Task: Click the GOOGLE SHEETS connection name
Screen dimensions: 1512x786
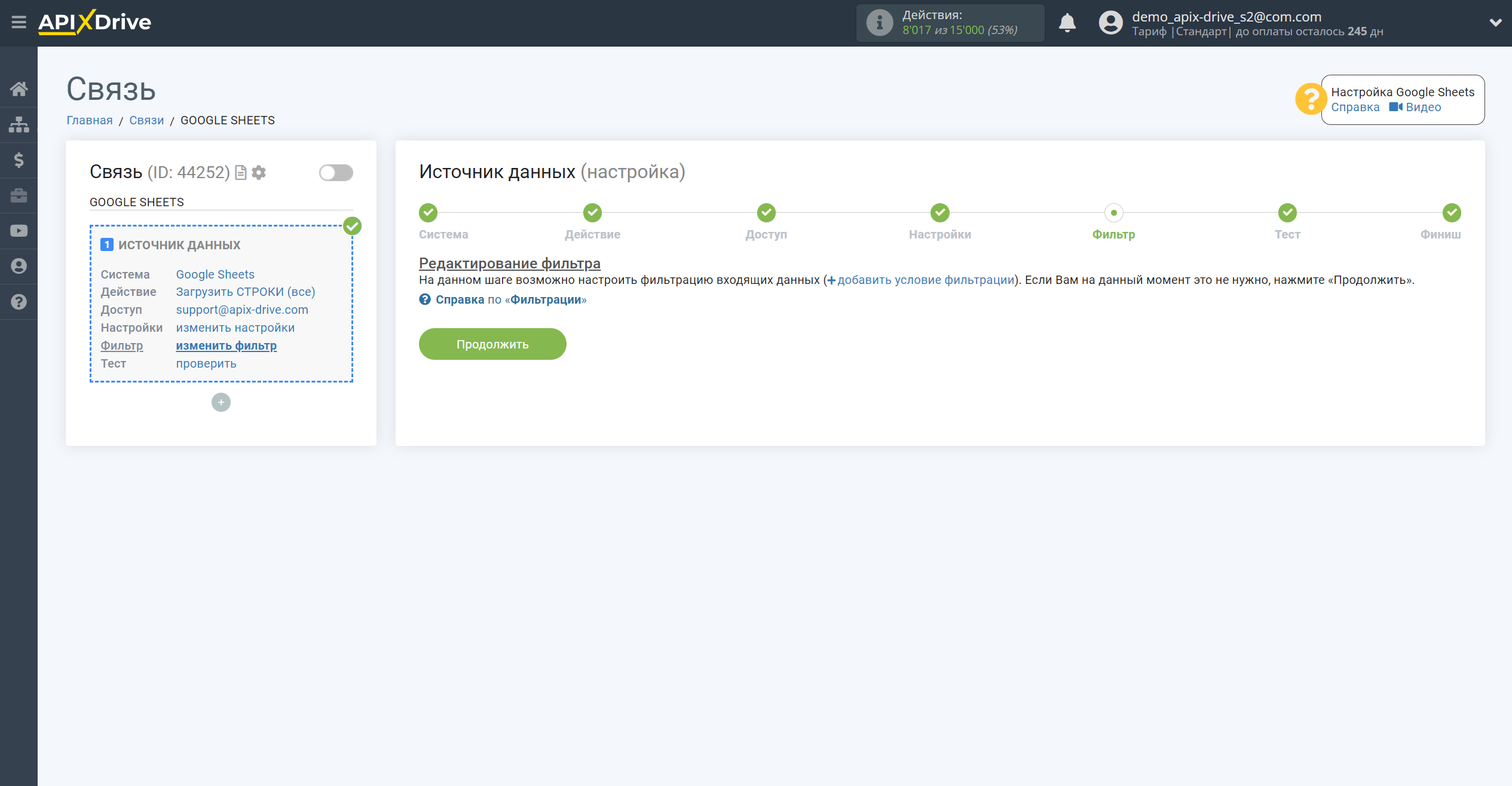Action: tap(137, 202)
